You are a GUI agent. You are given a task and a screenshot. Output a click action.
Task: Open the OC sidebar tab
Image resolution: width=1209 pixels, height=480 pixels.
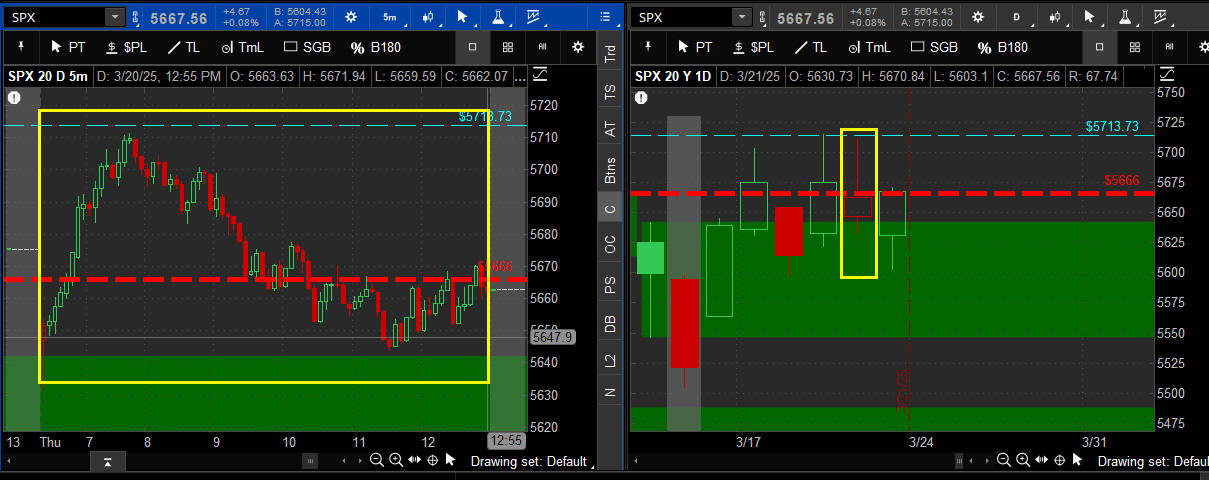point(610,245)
